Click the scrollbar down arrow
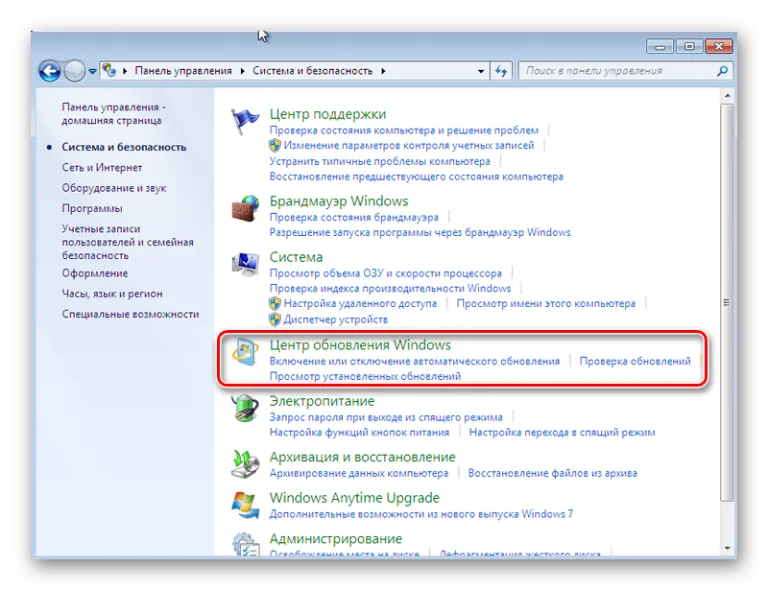The image size is (768, 590). click(x=727, y=548)
